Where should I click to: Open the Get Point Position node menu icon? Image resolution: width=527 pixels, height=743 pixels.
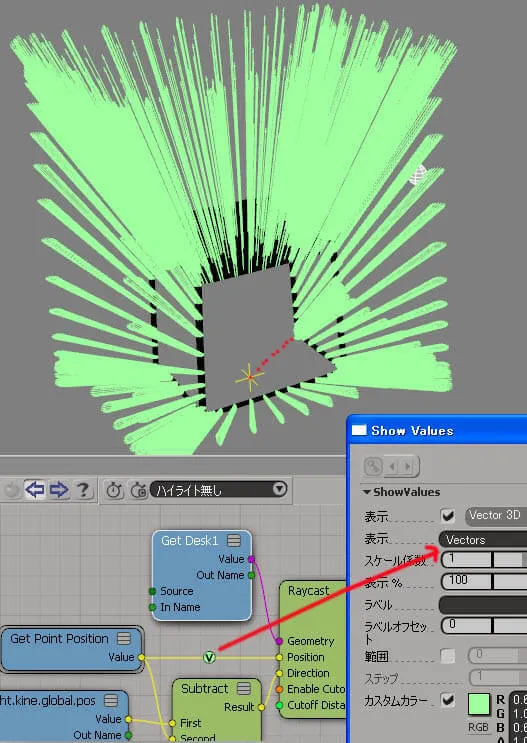[x=124, y=638]
